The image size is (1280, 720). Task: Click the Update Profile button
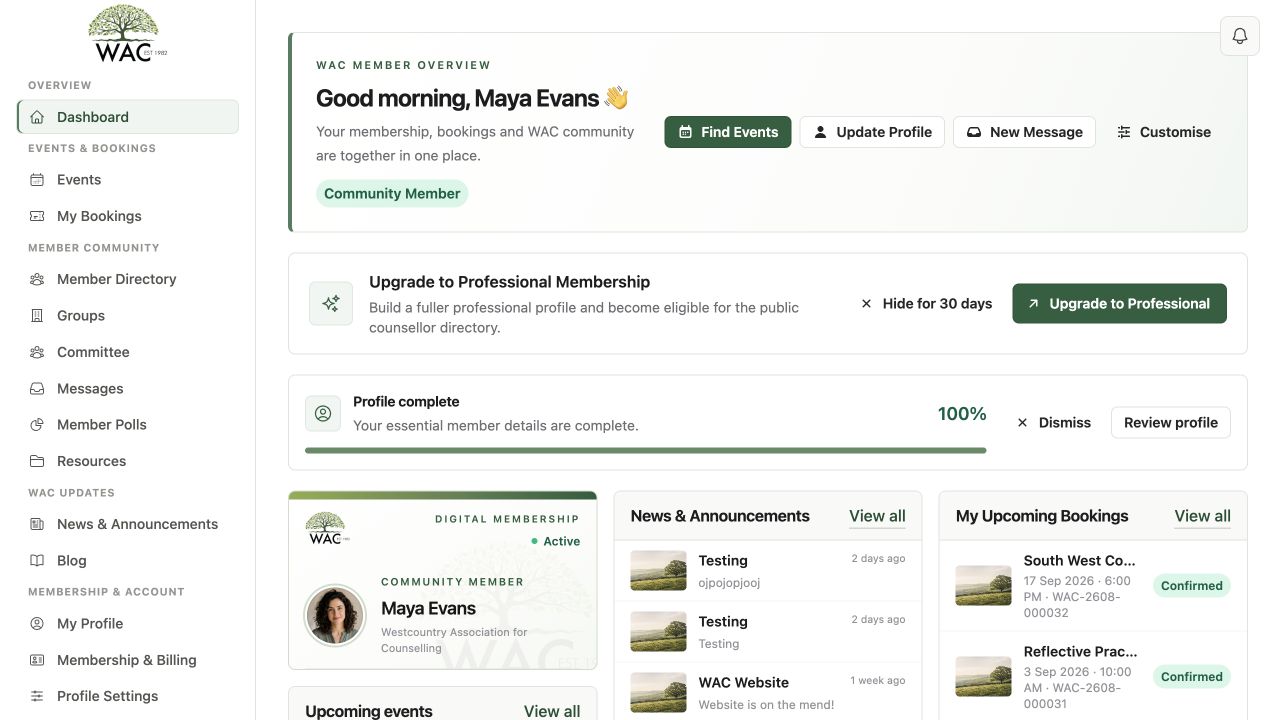tap(872, 132)
